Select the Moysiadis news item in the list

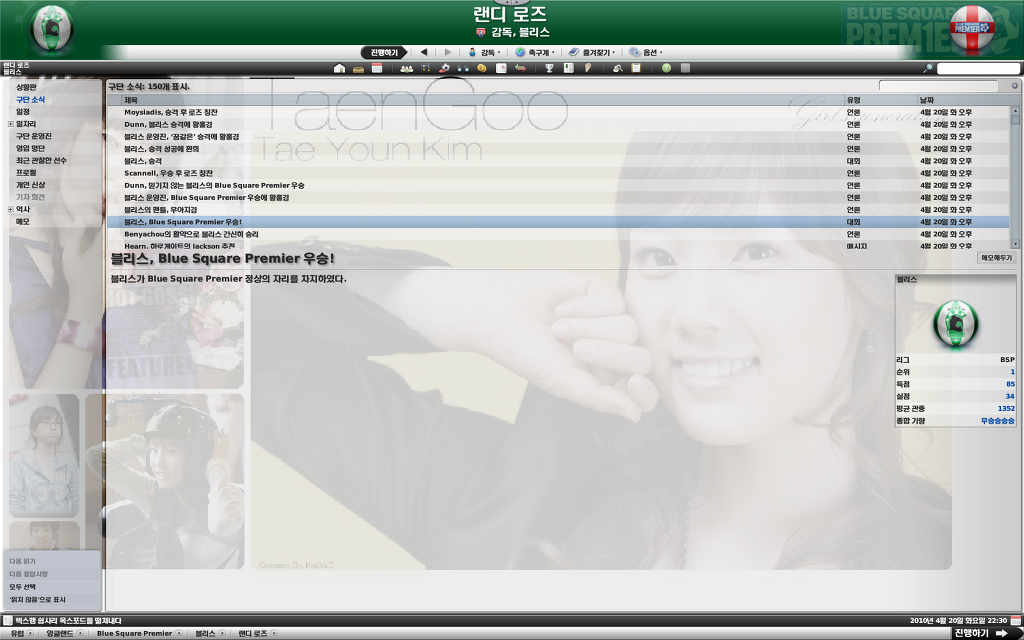[200, 112]
